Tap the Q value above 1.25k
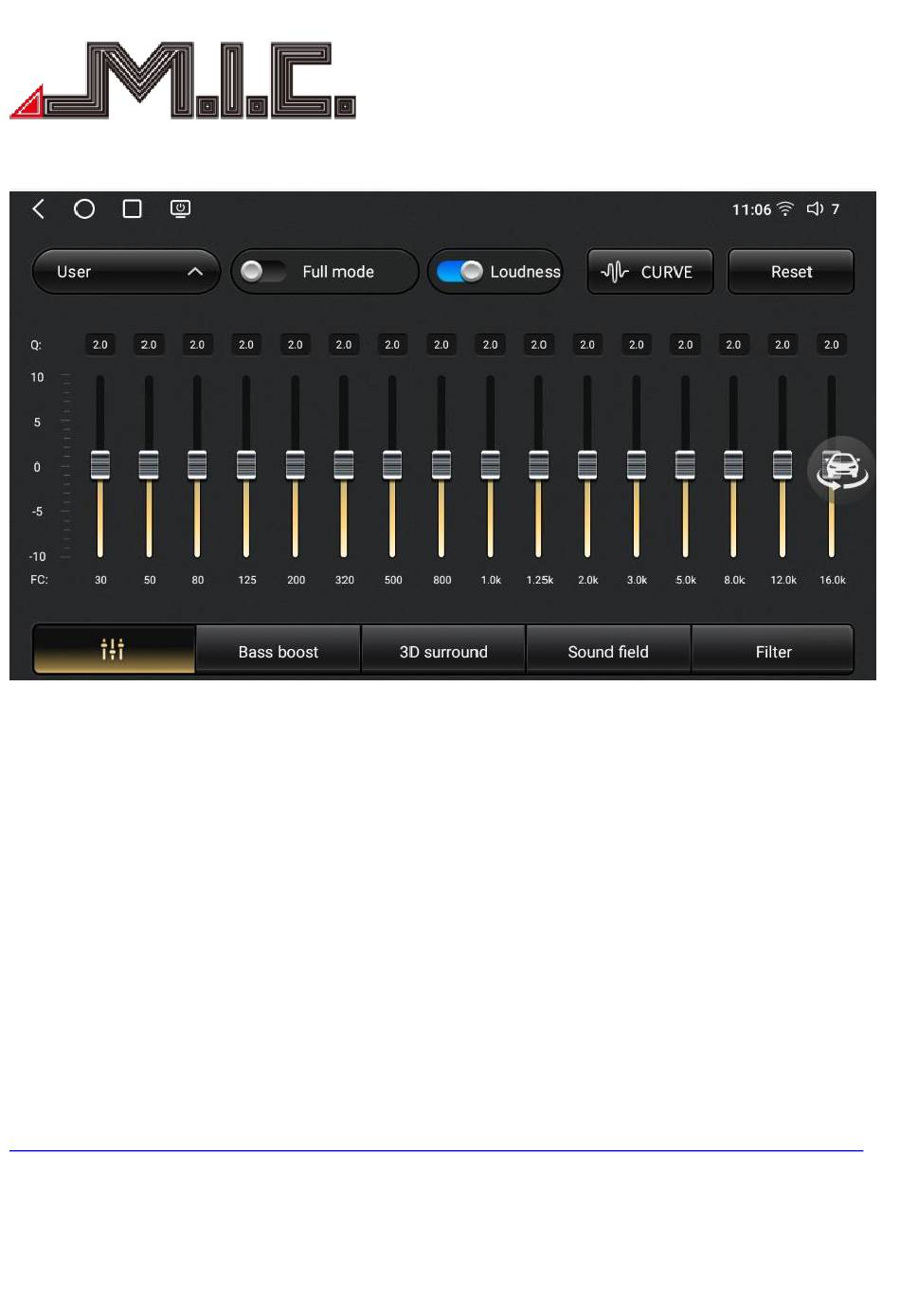The image size is (900, 1316). [x=539, y=345]
